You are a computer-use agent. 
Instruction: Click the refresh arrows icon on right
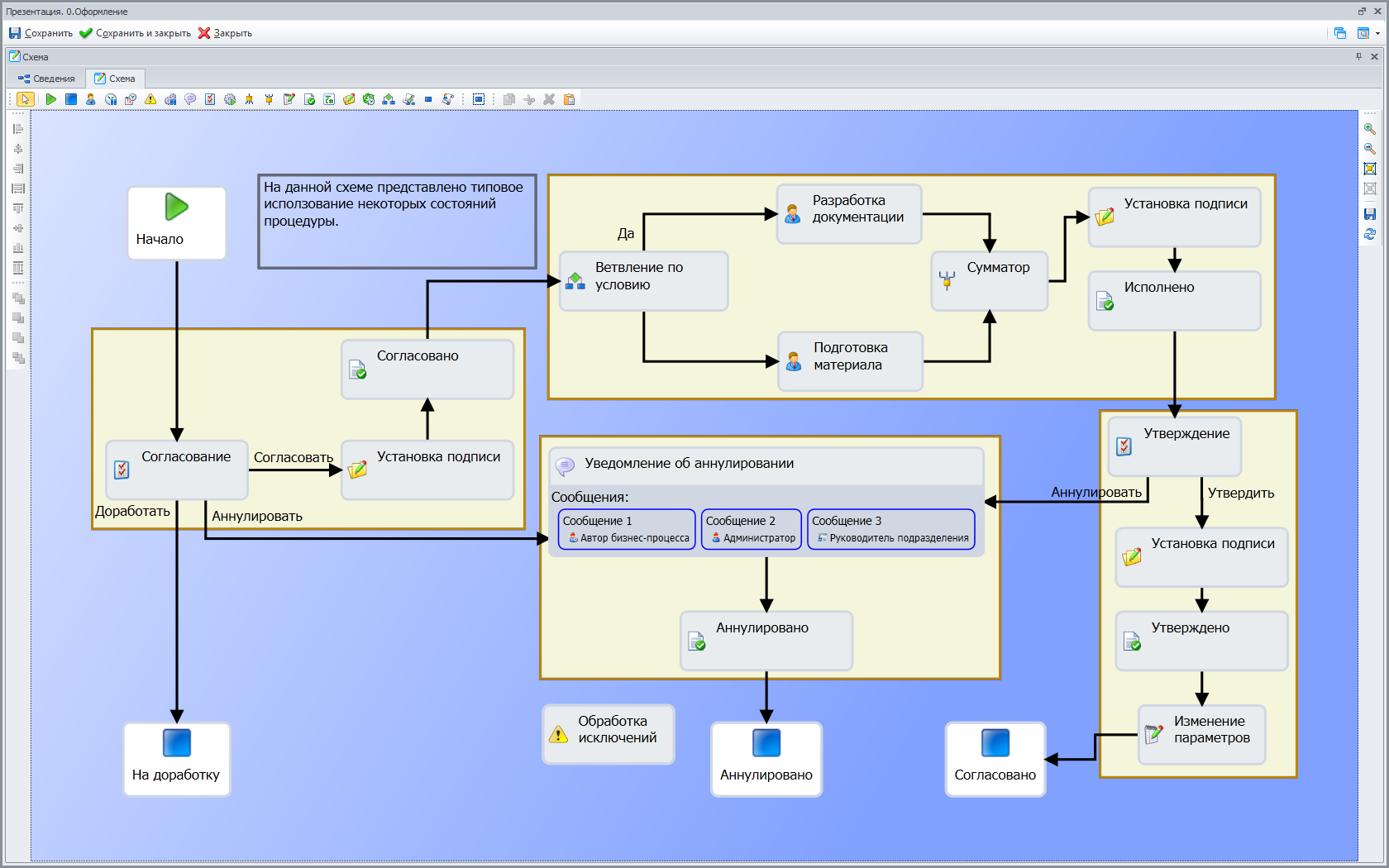(1369, 234)
